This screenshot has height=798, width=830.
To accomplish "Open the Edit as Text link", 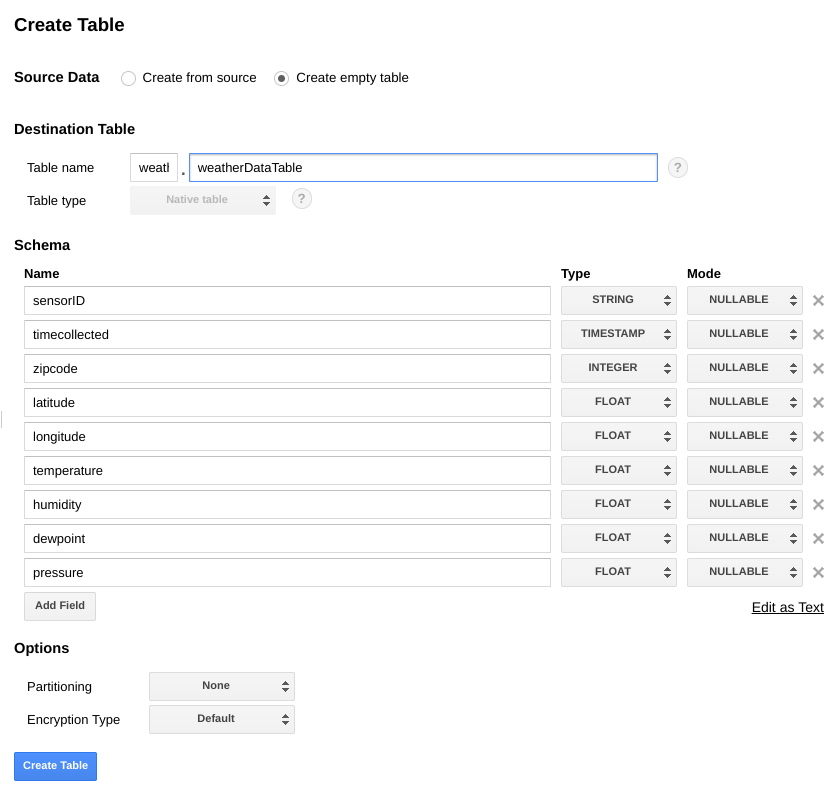I will (787, 607).
